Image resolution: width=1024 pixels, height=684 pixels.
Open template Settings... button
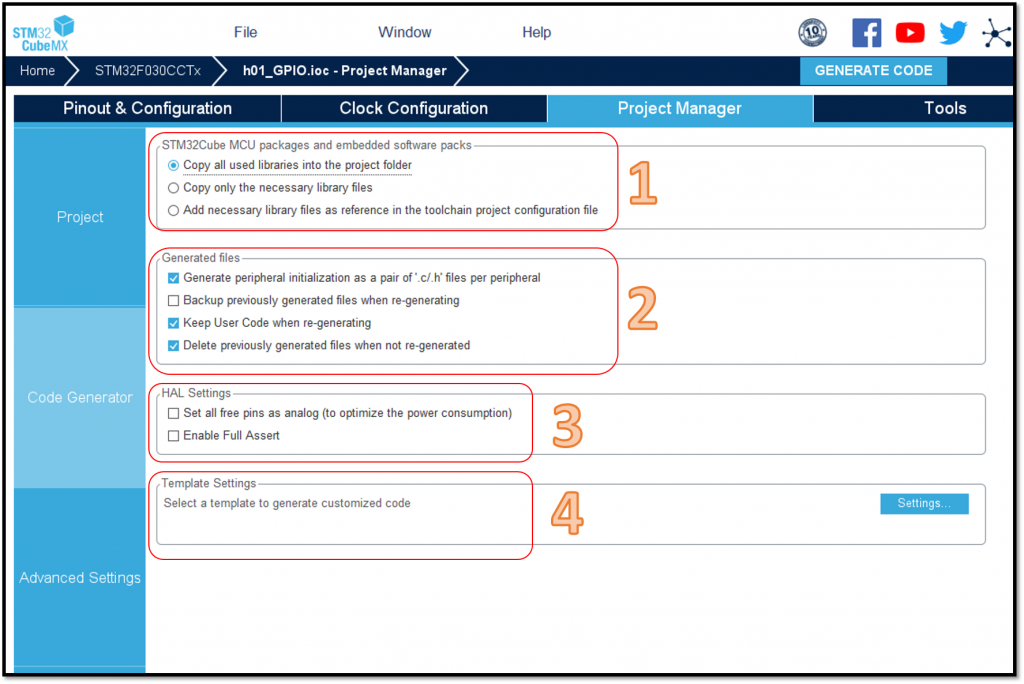pos(924,503)
